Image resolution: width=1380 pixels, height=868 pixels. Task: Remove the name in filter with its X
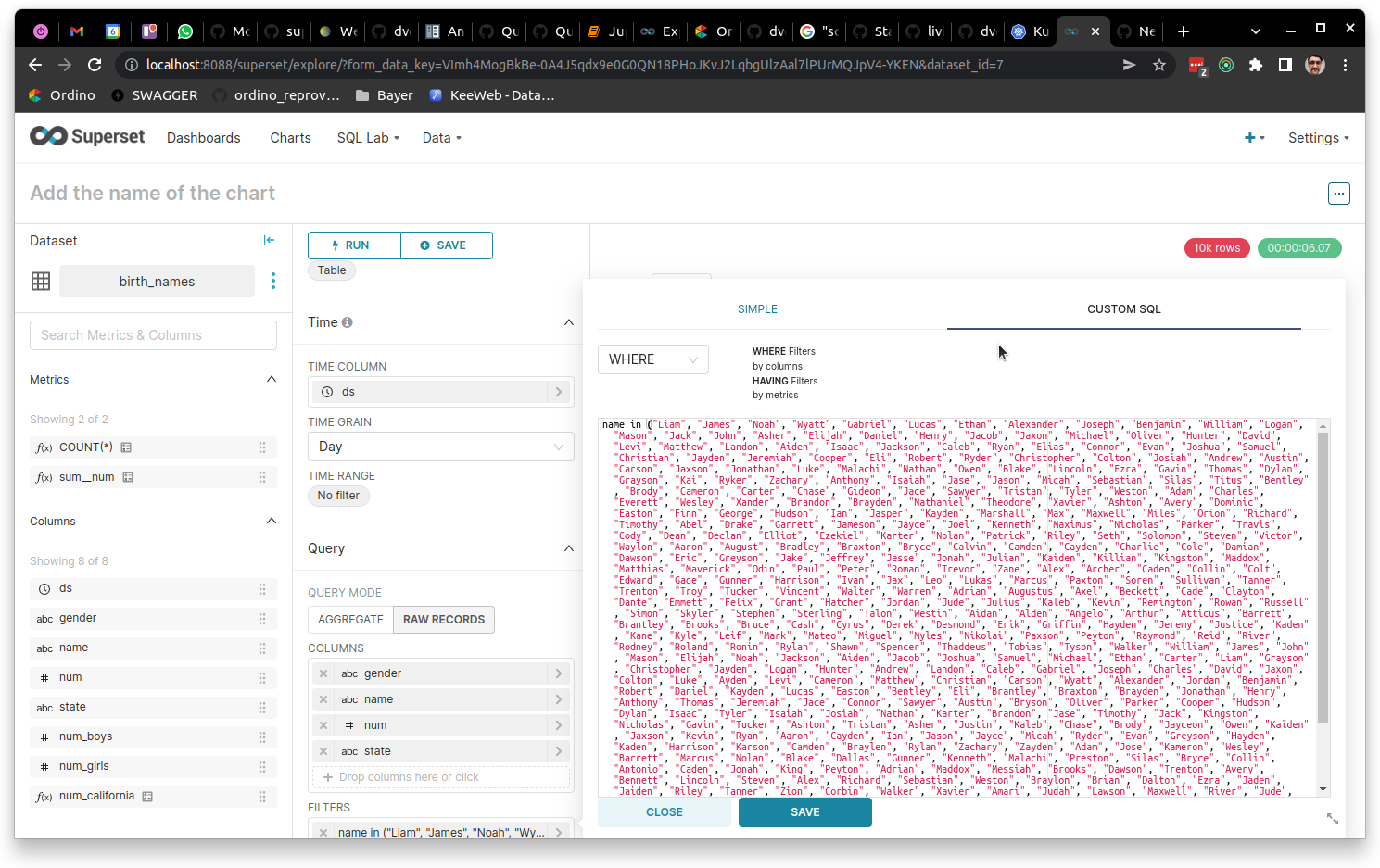pos(323,832)
